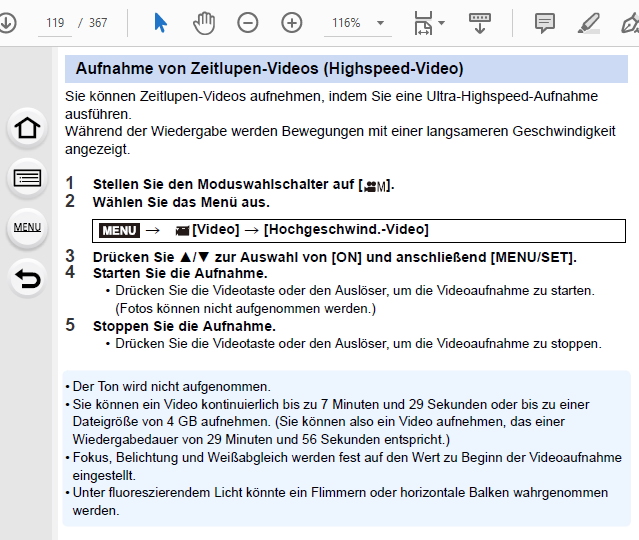Add a comment with the note tool
The width and height of the screenshot is (639, 540).
pyautogui.click(x=545, y=22)
